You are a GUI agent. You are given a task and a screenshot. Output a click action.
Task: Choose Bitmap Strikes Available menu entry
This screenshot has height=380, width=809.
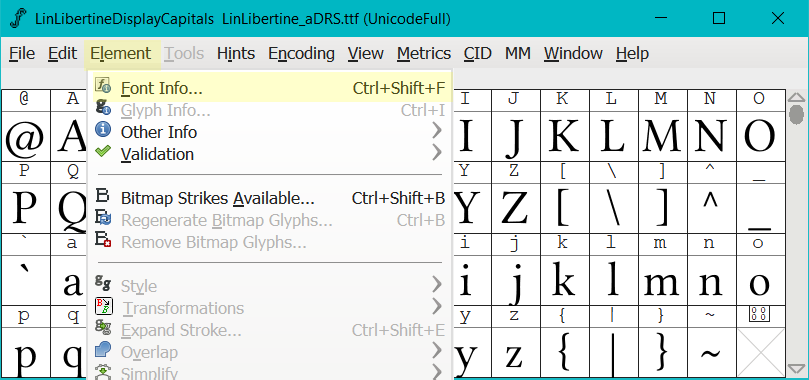[270, 198]
